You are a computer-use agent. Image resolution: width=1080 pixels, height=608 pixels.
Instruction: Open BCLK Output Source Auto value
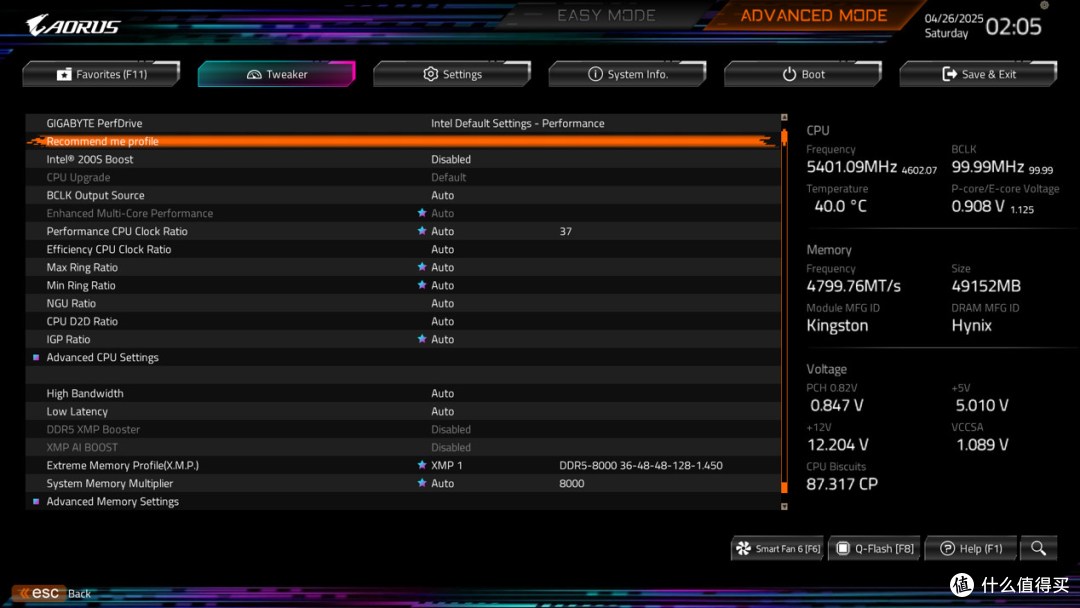[x=442, y=195]
